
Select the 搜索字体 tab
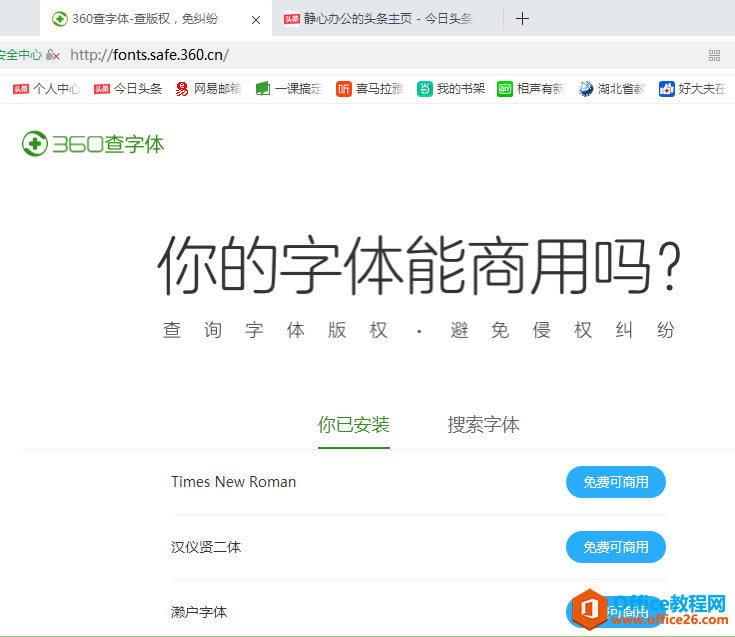[483, 425]
